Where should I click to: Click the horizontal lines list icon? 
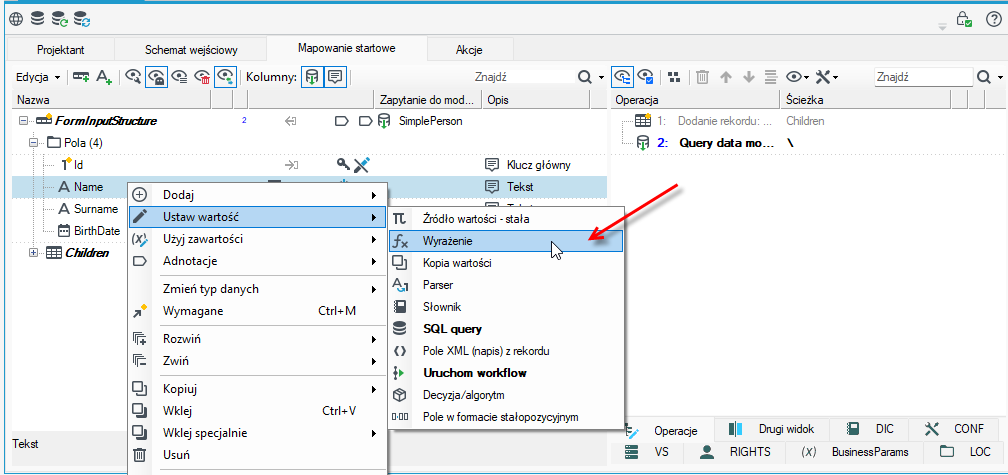tap(771, 76)
